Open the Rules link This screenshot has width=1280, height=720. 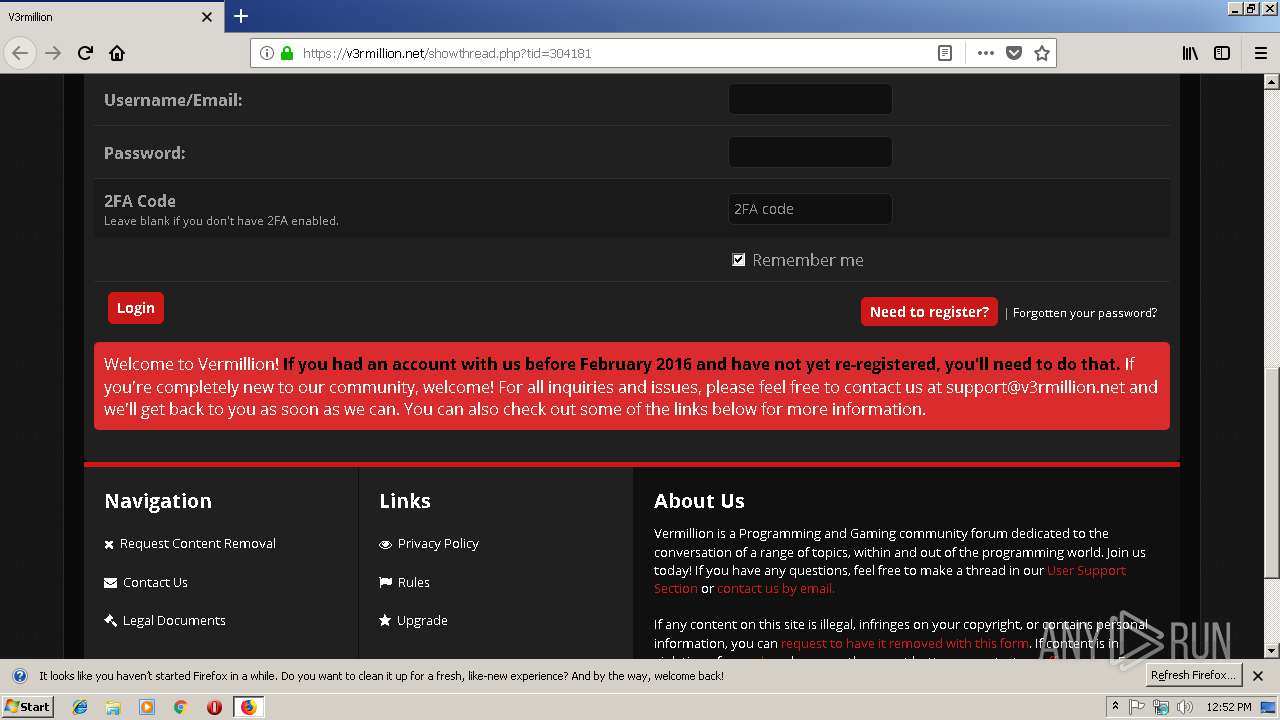(x=413, y=582)
